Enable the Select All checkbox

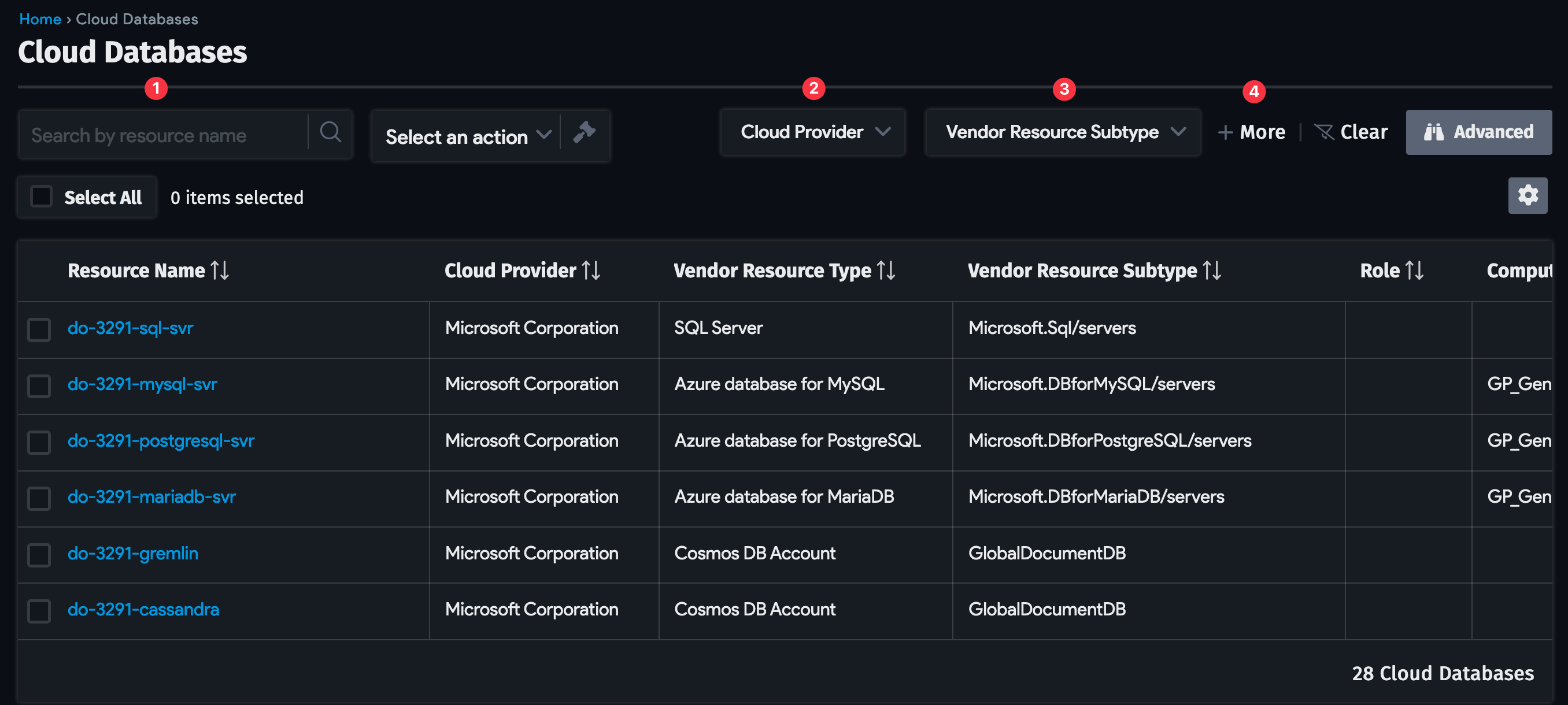point(40,196)
